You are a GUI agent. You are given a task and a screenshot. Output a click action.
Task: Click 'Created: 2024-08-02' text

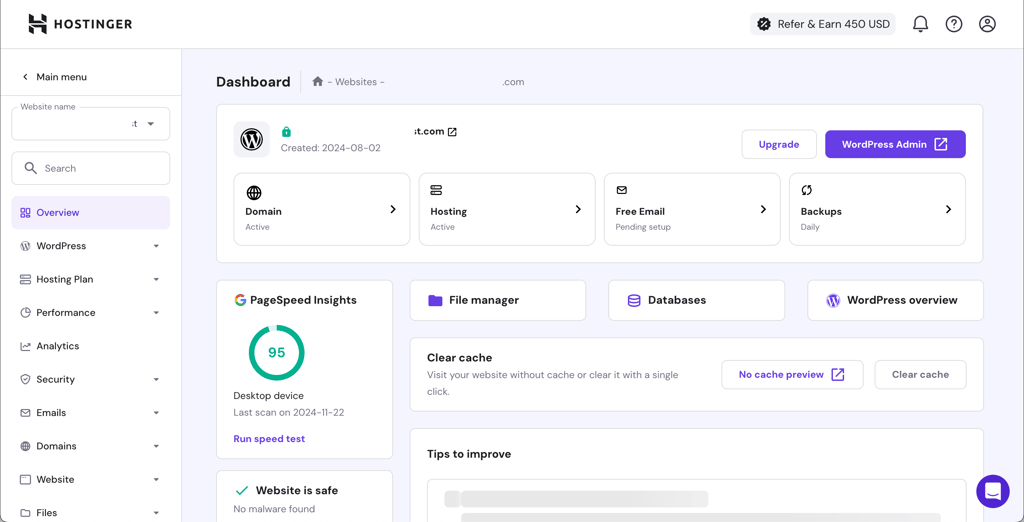330,148
